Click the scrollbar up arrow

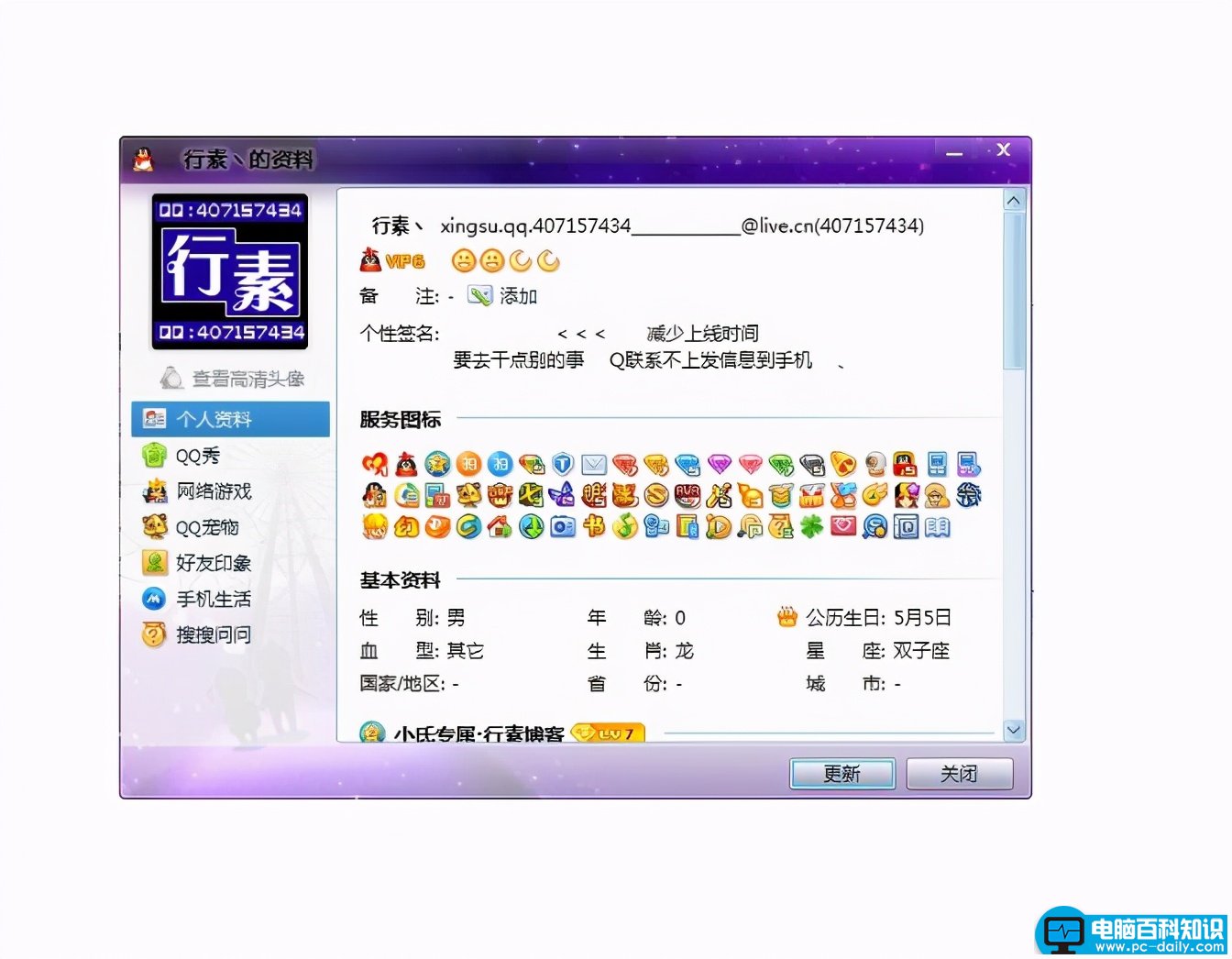tap(1013, 200)
